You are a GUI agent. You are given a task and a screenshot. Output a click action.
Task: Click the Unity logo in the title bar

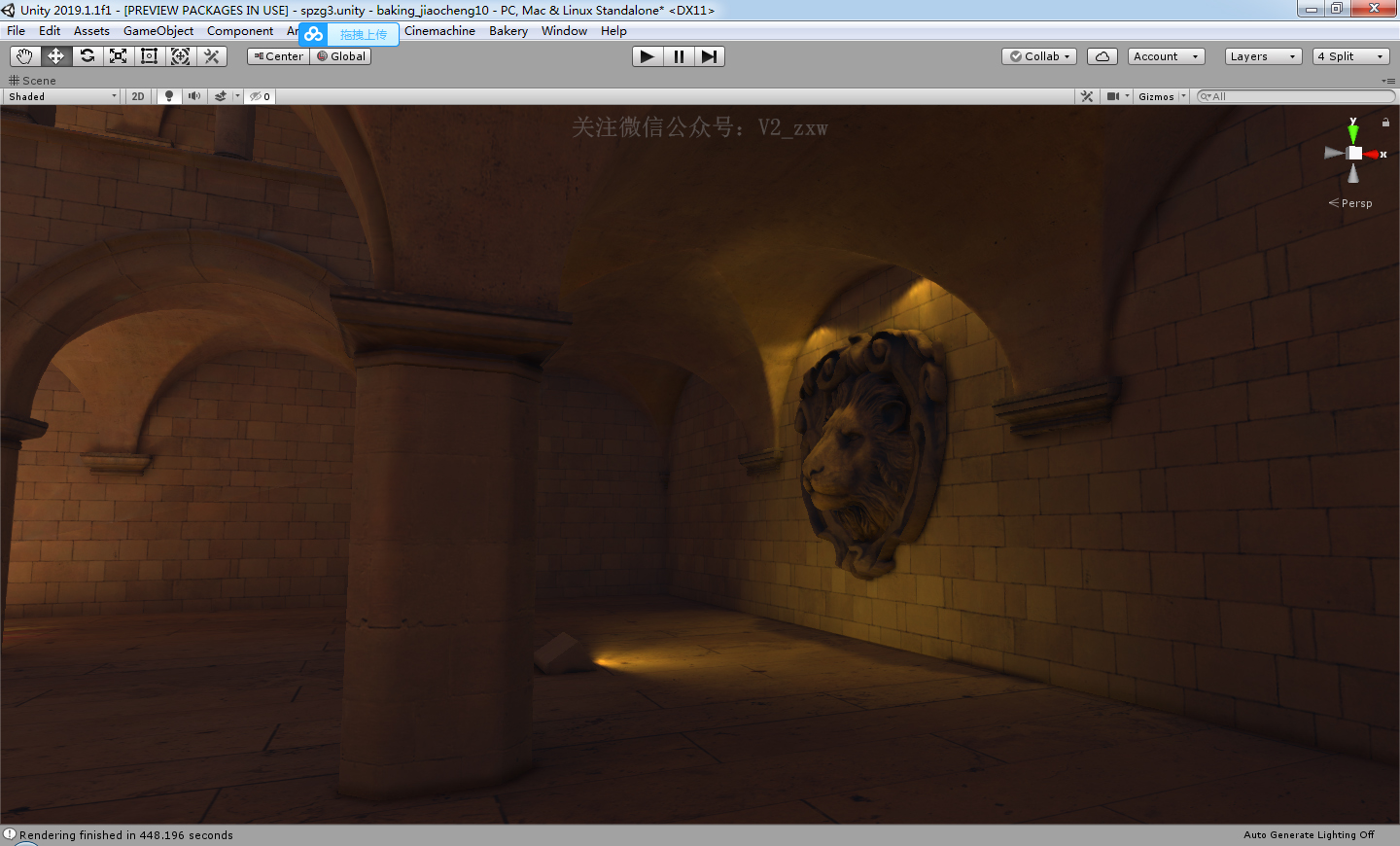coord(9,10)
